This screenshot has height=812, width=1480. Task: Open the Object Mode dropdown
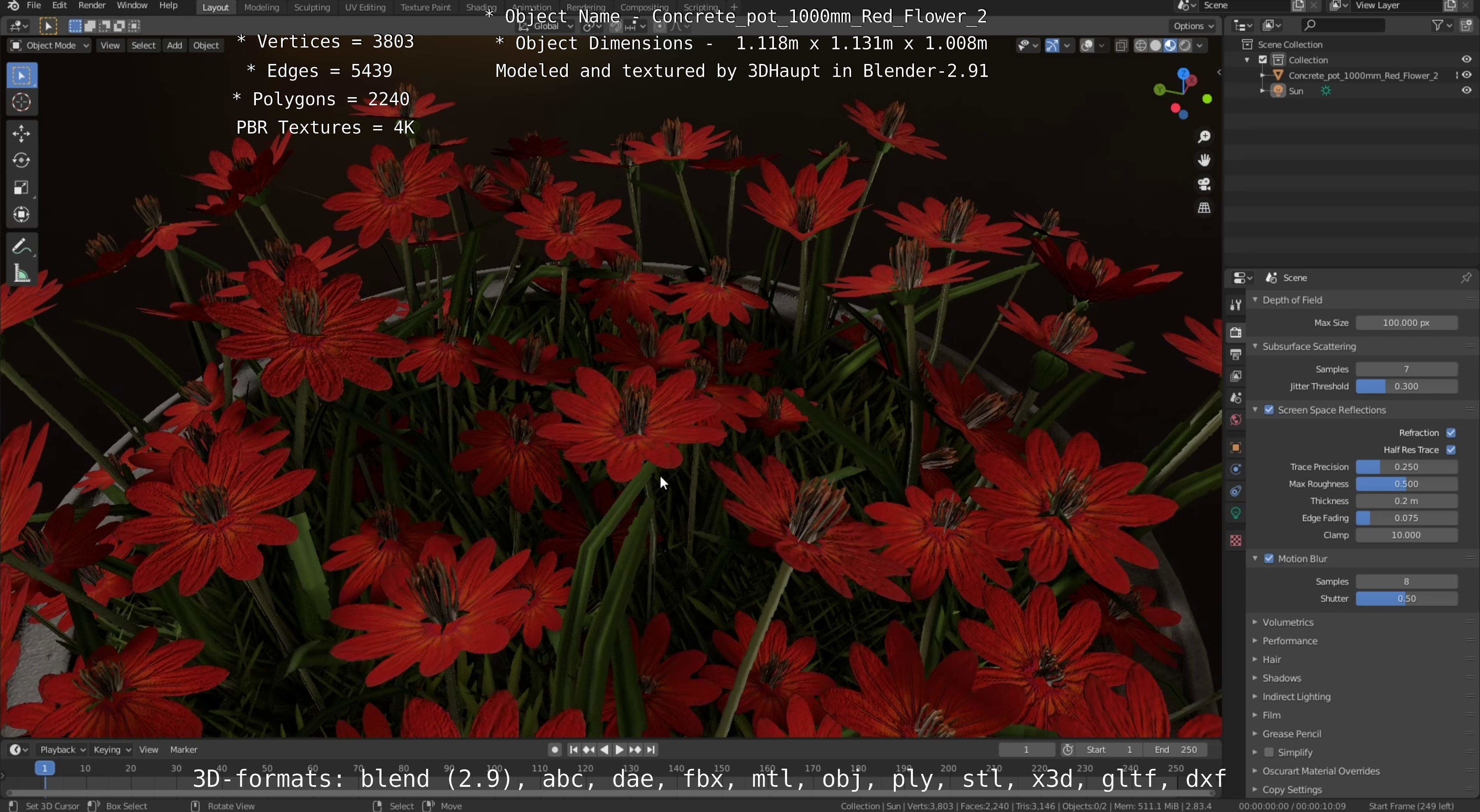tap(49, 45)
